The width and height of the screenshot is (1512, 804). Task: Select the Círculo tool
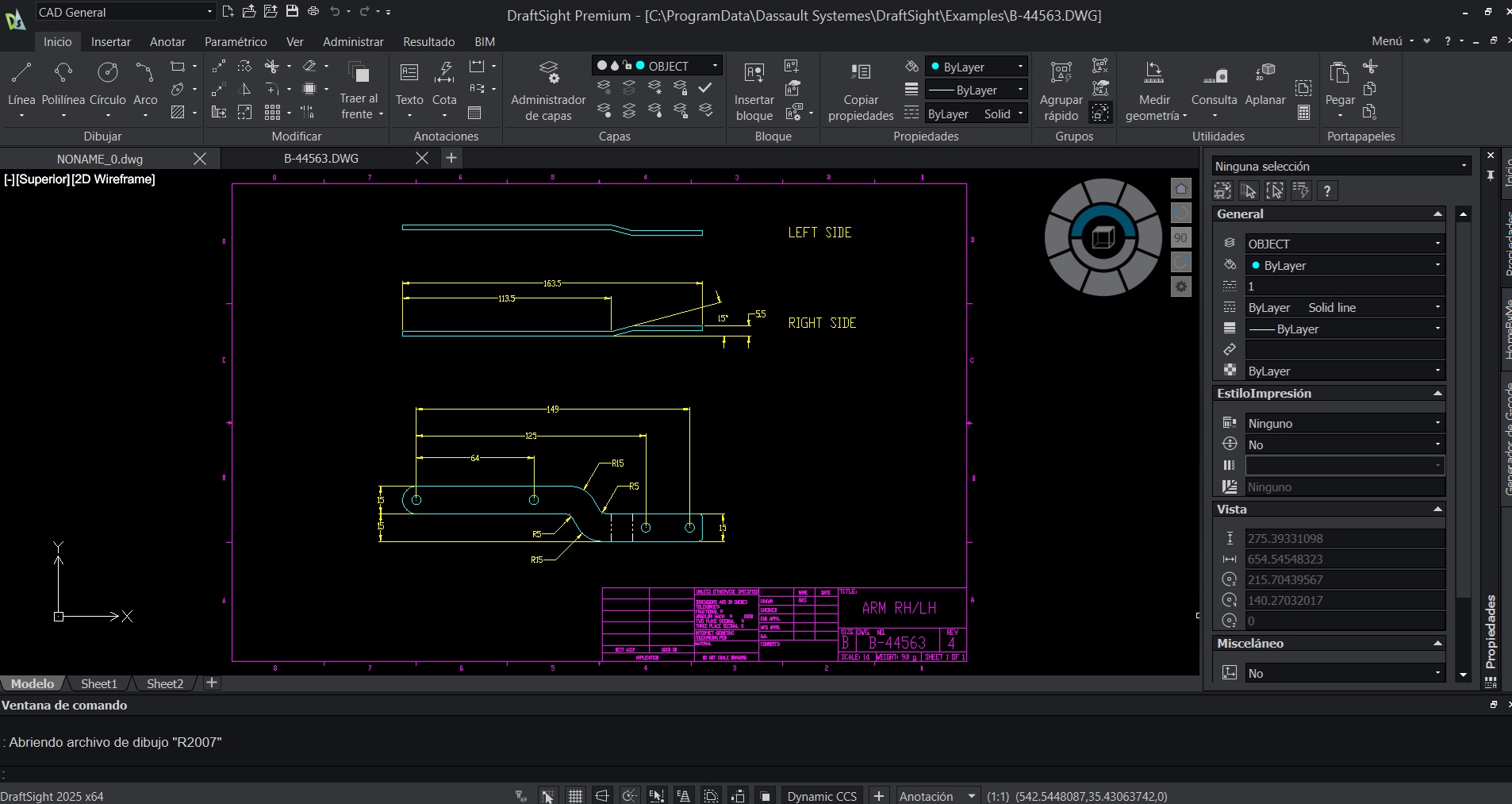point(107,73)
